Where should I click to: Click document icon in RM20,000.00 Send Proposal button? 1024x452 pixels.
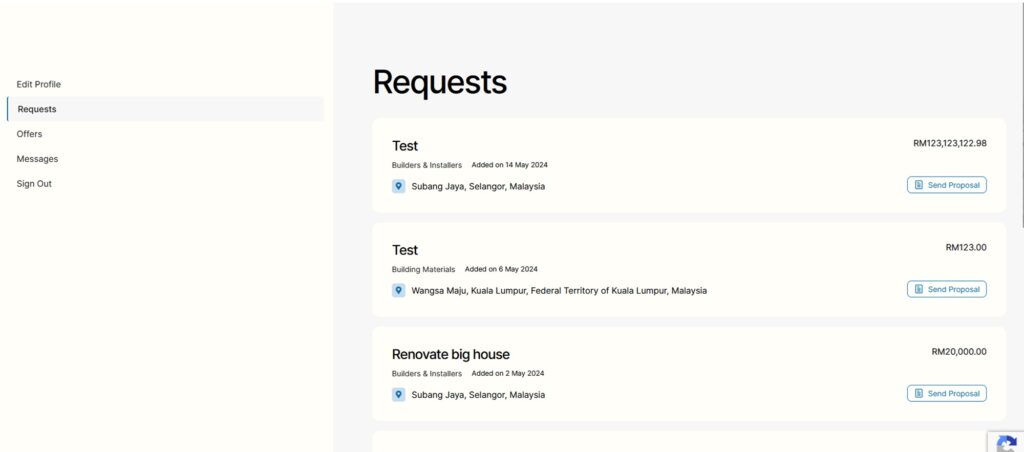click(x=919, y=394)
